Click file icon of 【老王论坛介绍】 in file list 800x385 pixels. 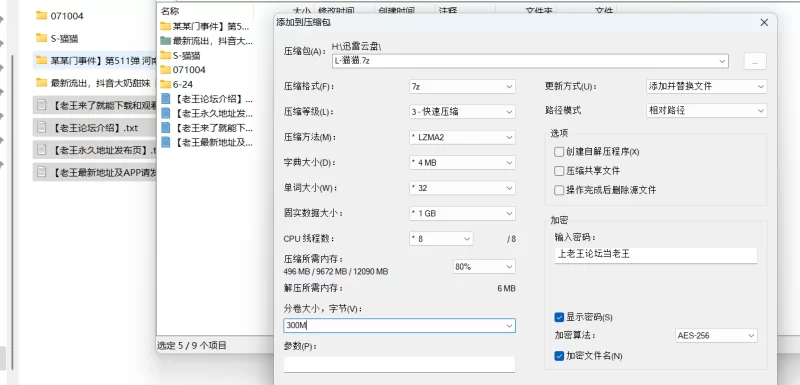click(165, 98)
